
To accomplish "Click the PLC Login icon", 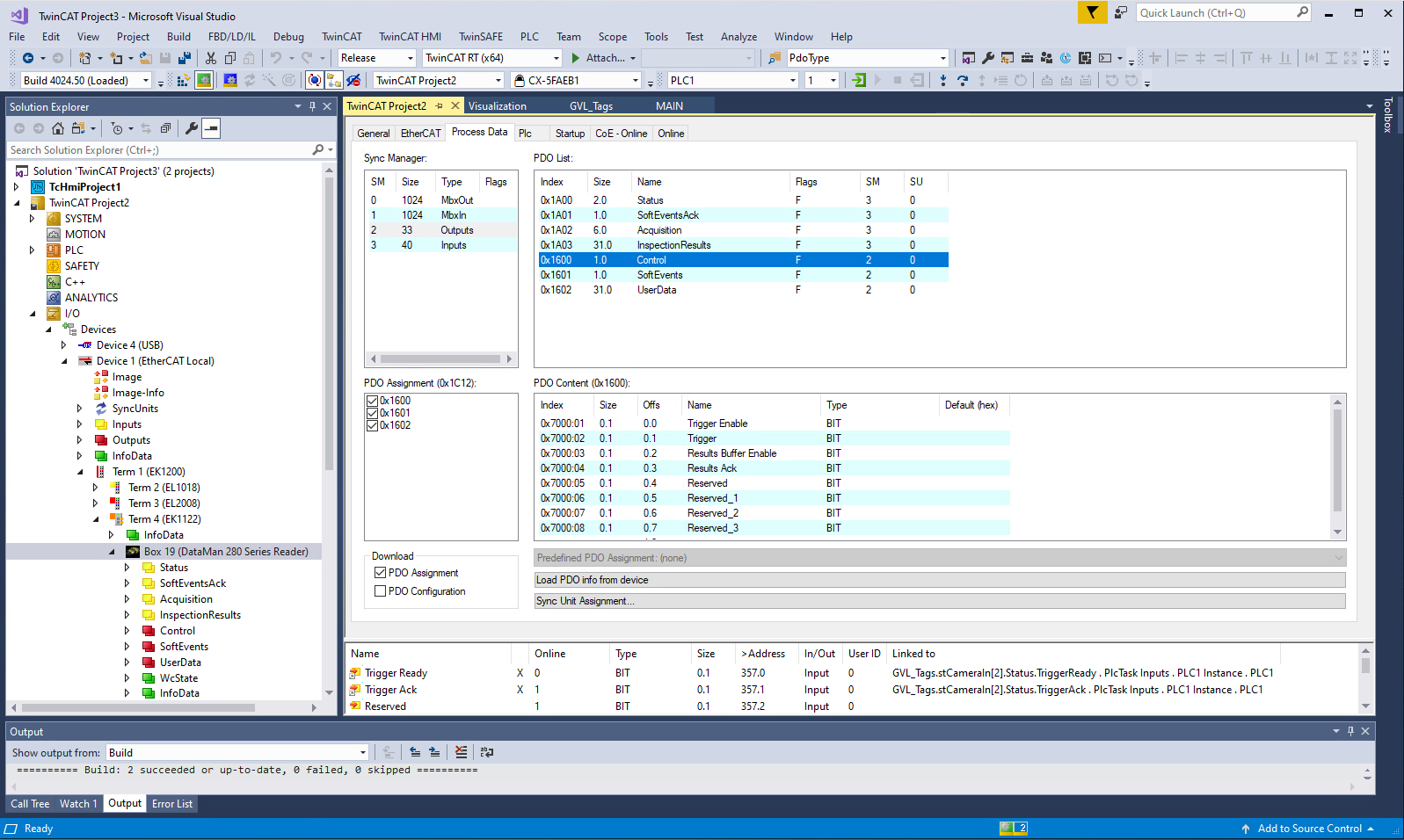I will 859,80.
